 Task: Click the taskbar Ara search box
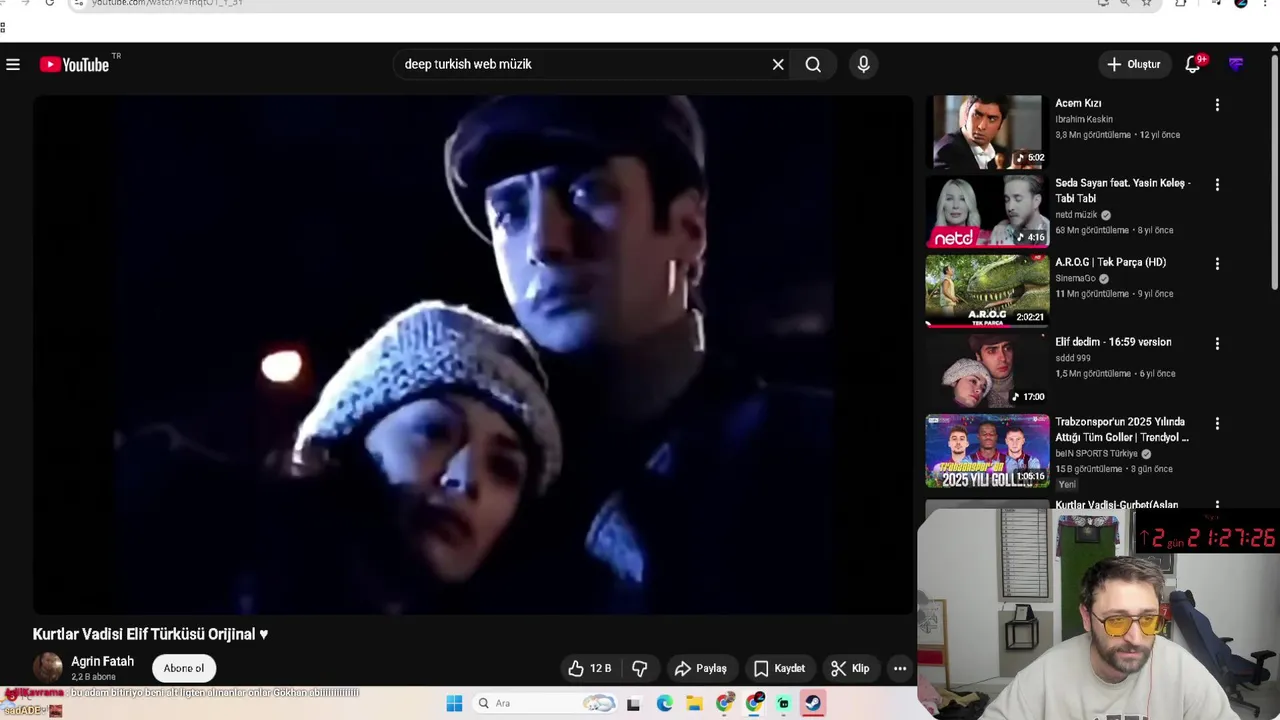545,703
